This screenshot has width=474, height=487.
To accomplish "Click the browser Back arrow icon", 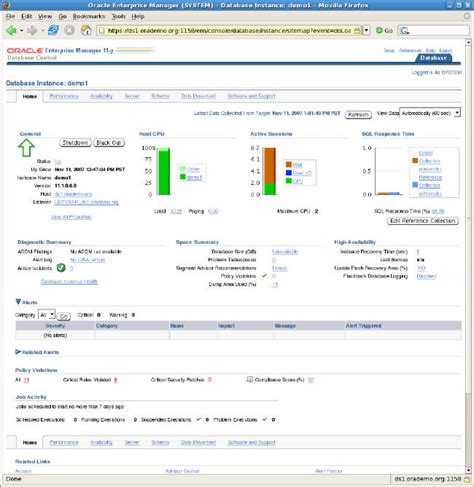I will pyautogui.click(x=11, y=30).
